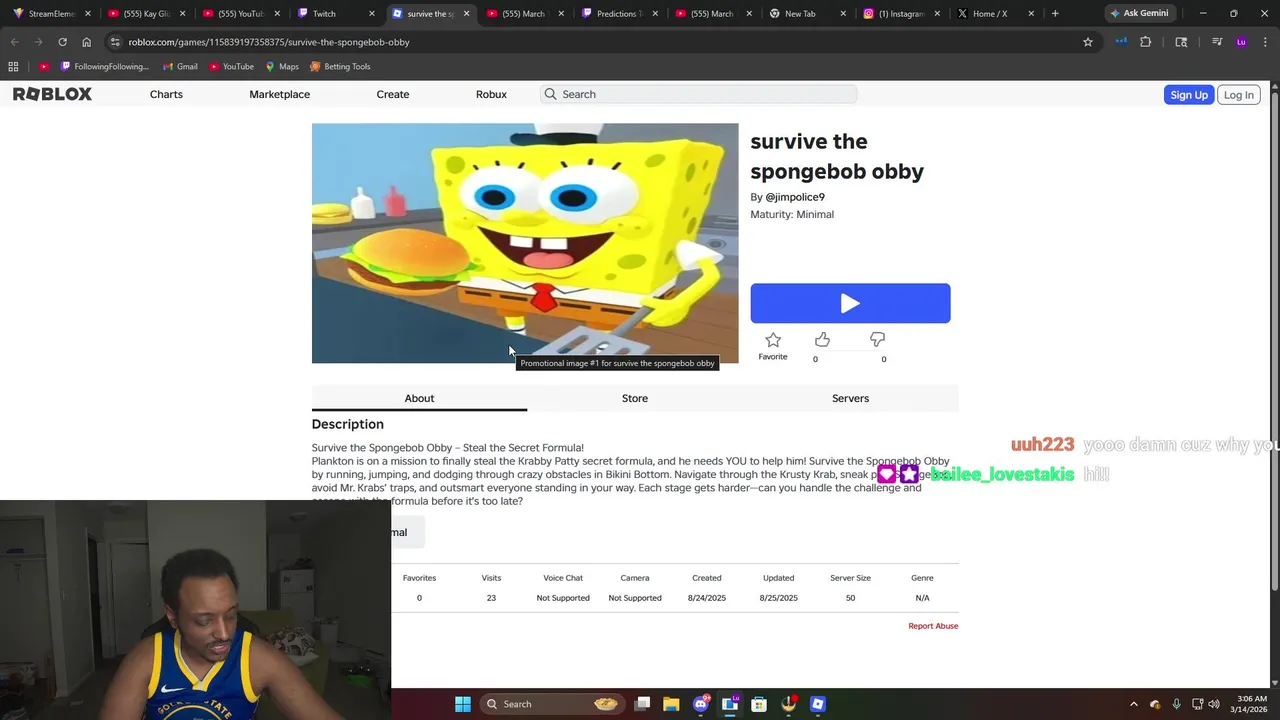Screen dimensions: 1280x720
Task: Click the magnifier icon in Roblox search
Action: click(x=550, y=94)
